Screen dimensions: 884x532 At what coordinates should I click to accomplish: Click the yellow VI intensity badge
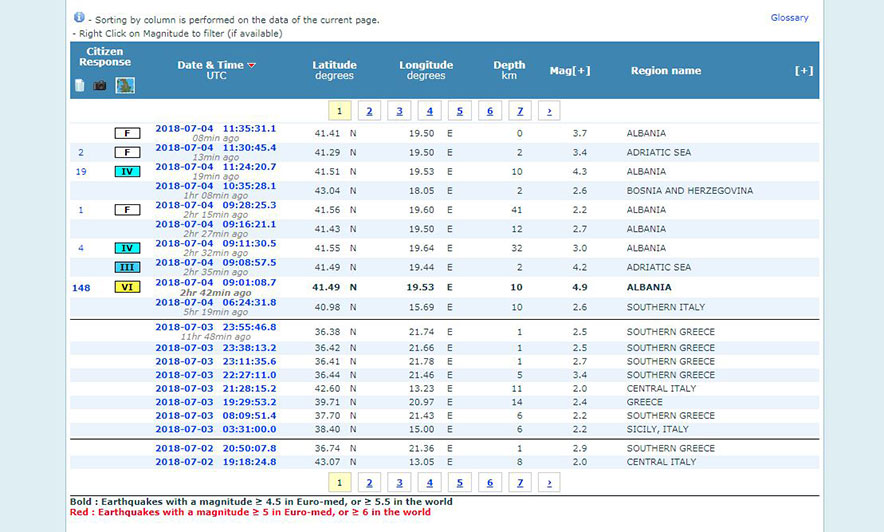(127, 287)
